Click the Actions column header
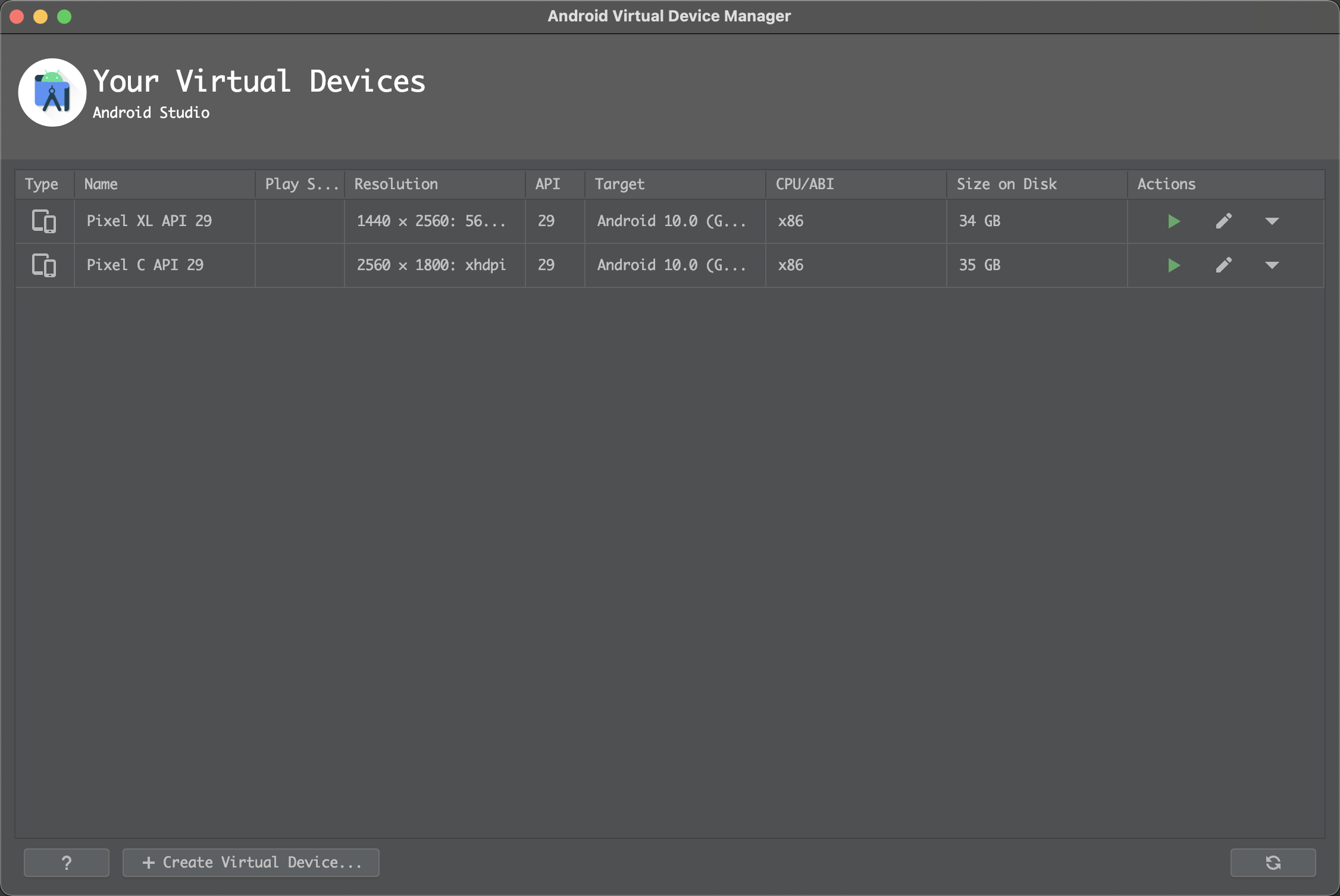 click(x=1226, y=184)
